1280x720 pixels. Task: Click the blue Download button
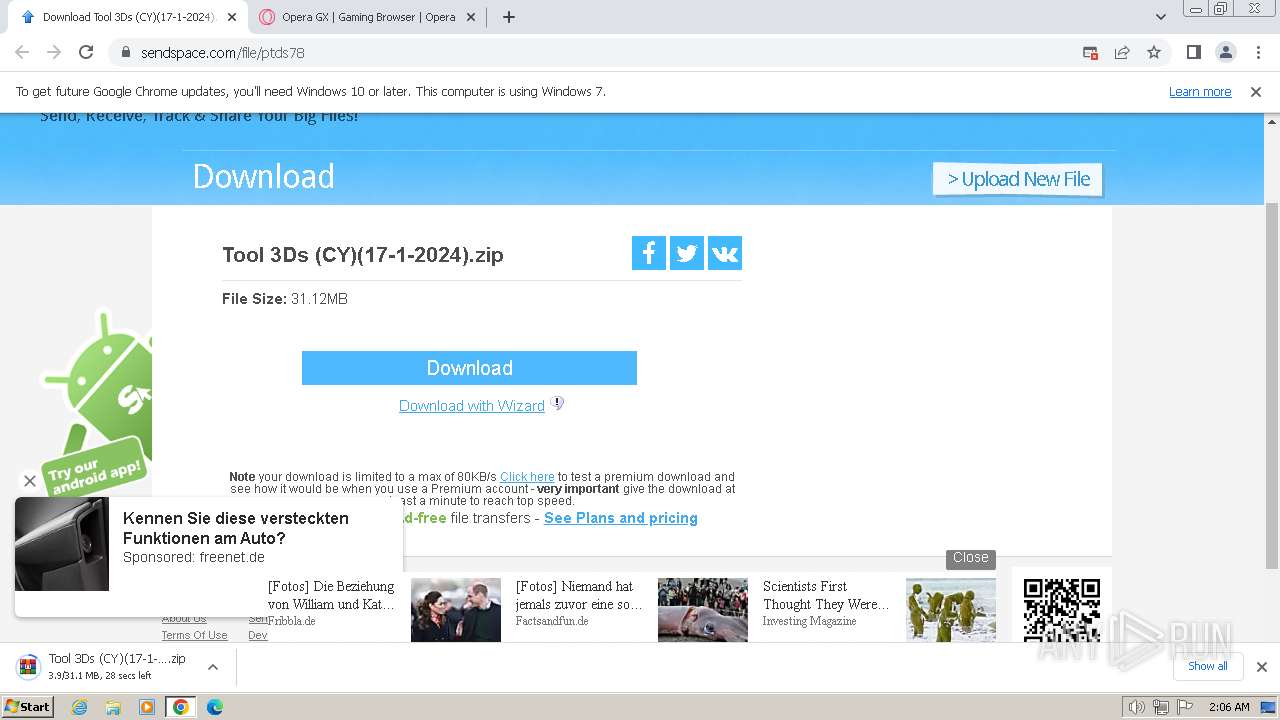tap(469, 368)
